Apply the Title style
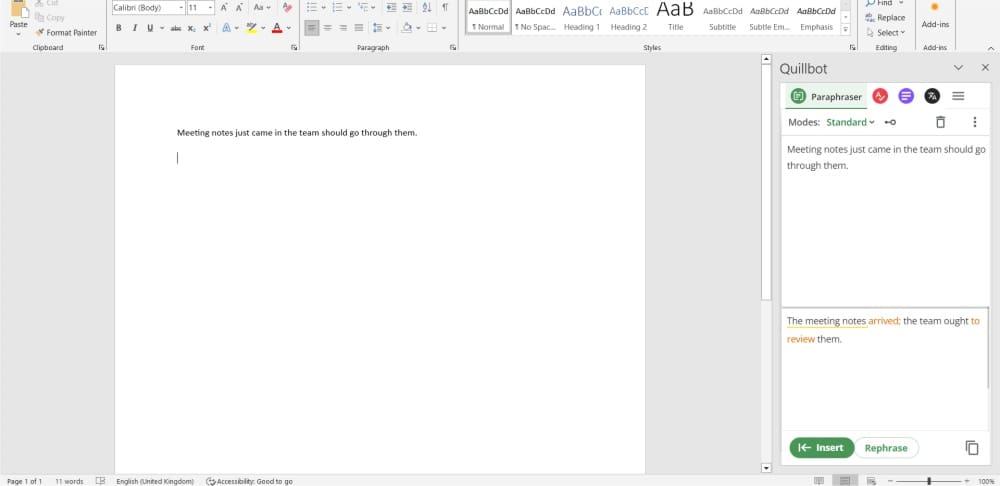The height and width of the screenshot is (486, 1000). click(x=675, y=18)
